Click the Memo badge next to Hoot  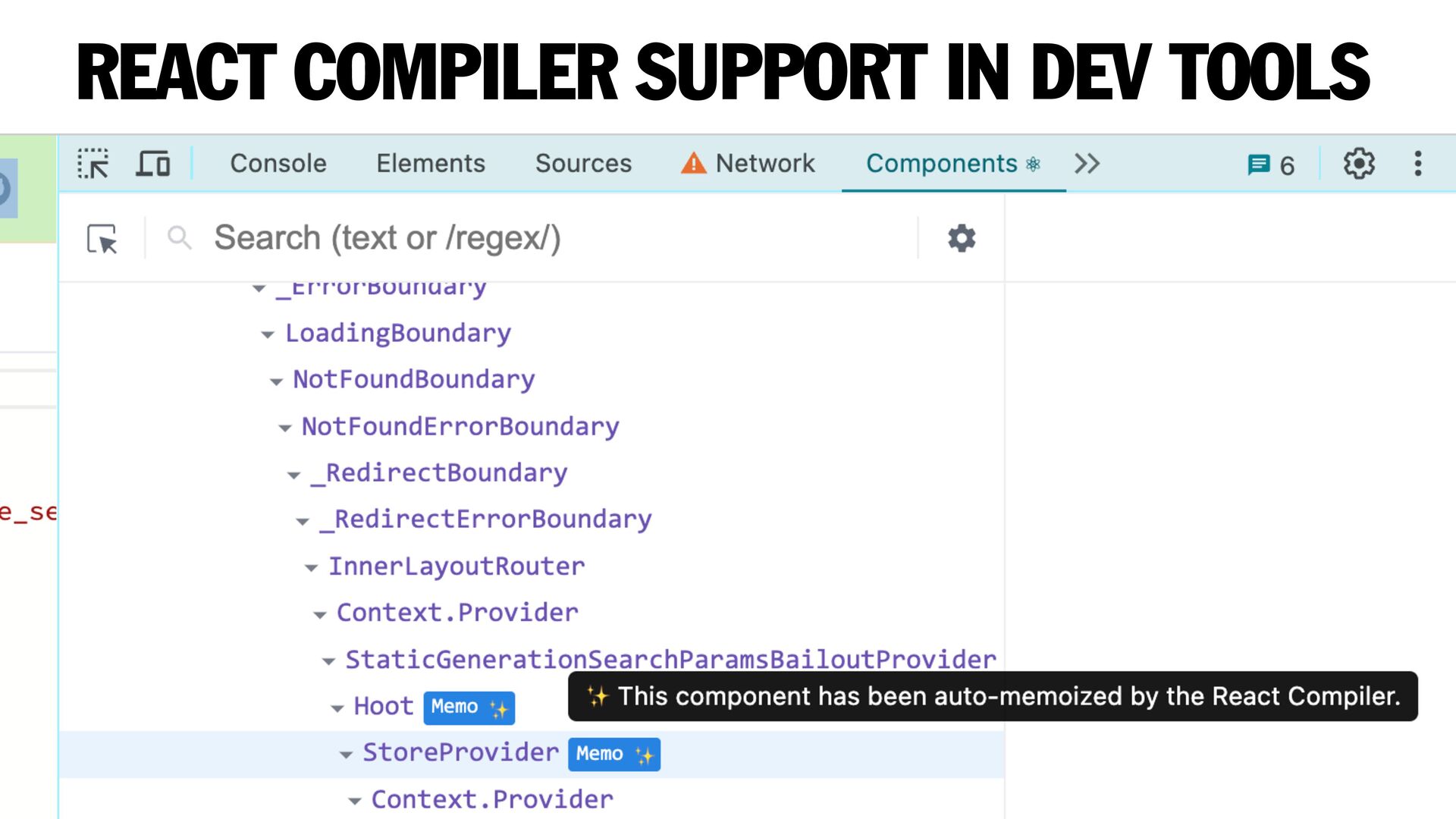469,708
